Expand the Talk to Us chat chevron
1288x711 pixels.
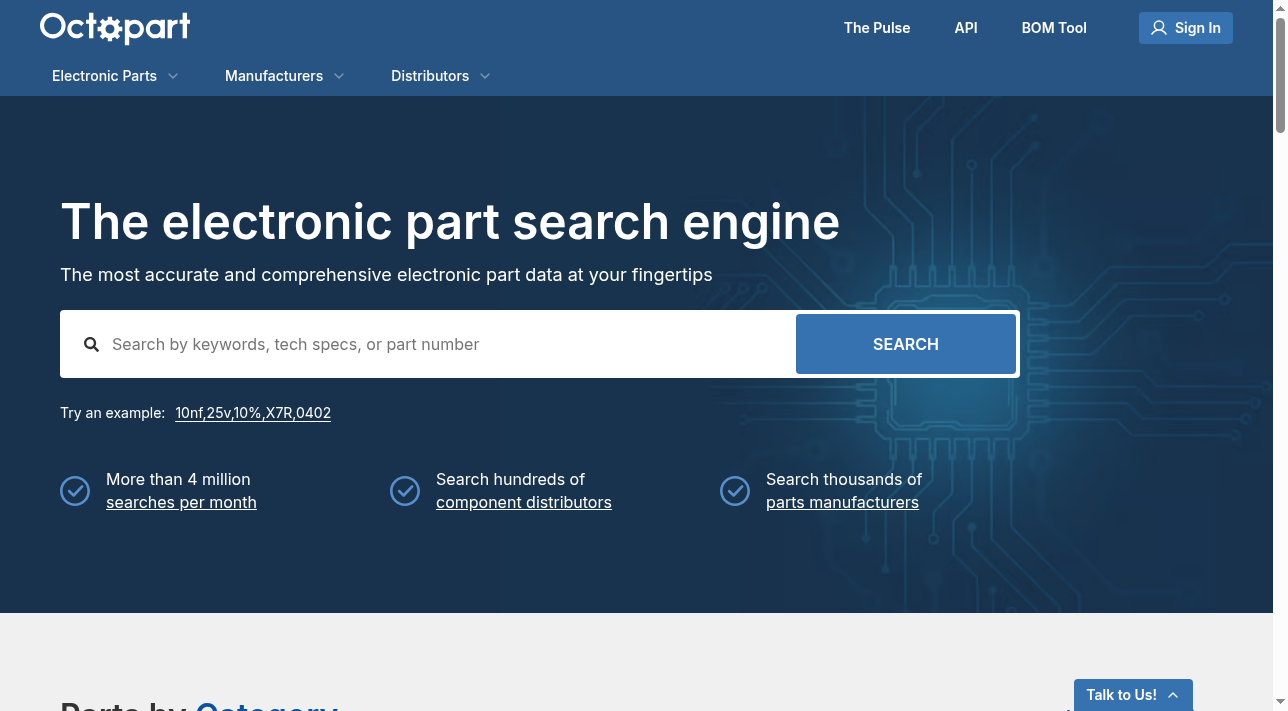coord(1173,695)
